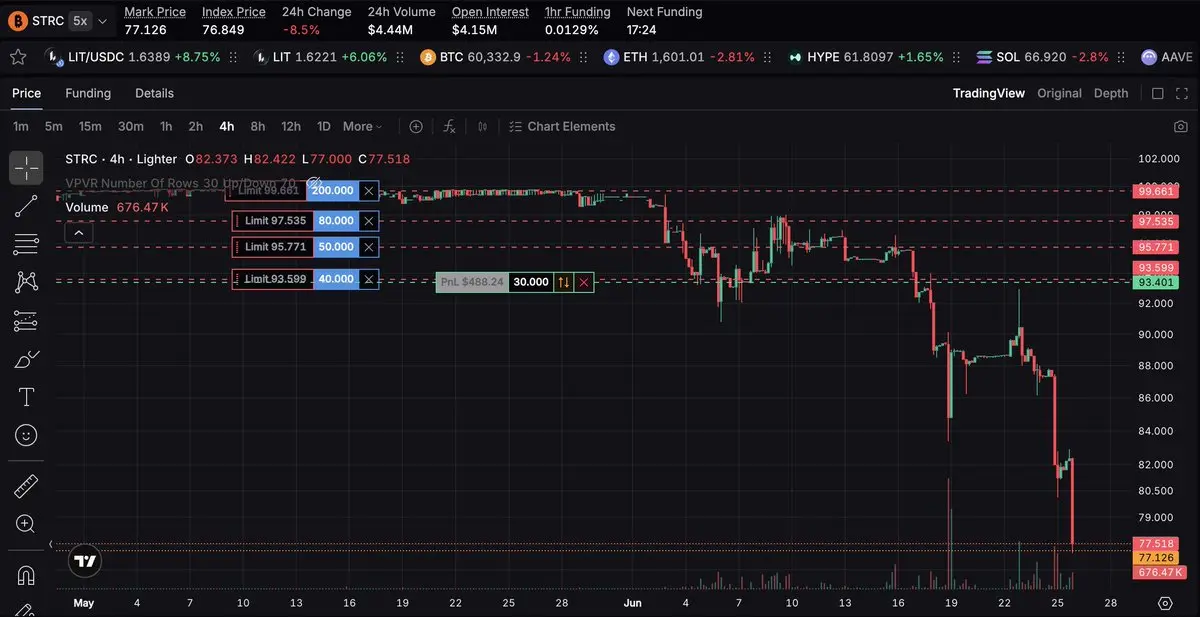Click the 80.000 quantity on Limit 97.535

coord(336,221)
